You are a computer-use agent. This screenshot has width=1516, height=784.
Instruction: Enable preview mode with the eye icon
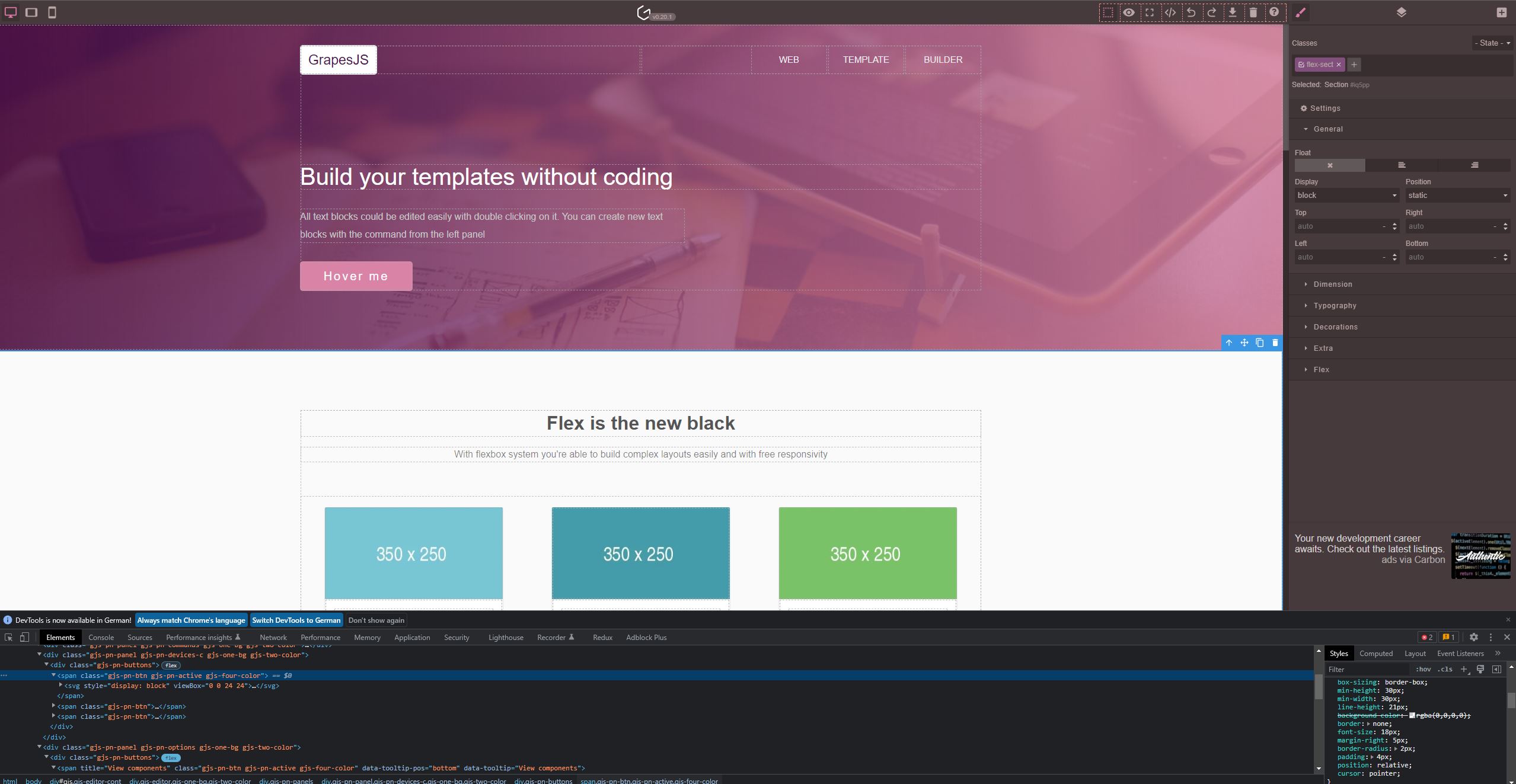click(1128, 12)
